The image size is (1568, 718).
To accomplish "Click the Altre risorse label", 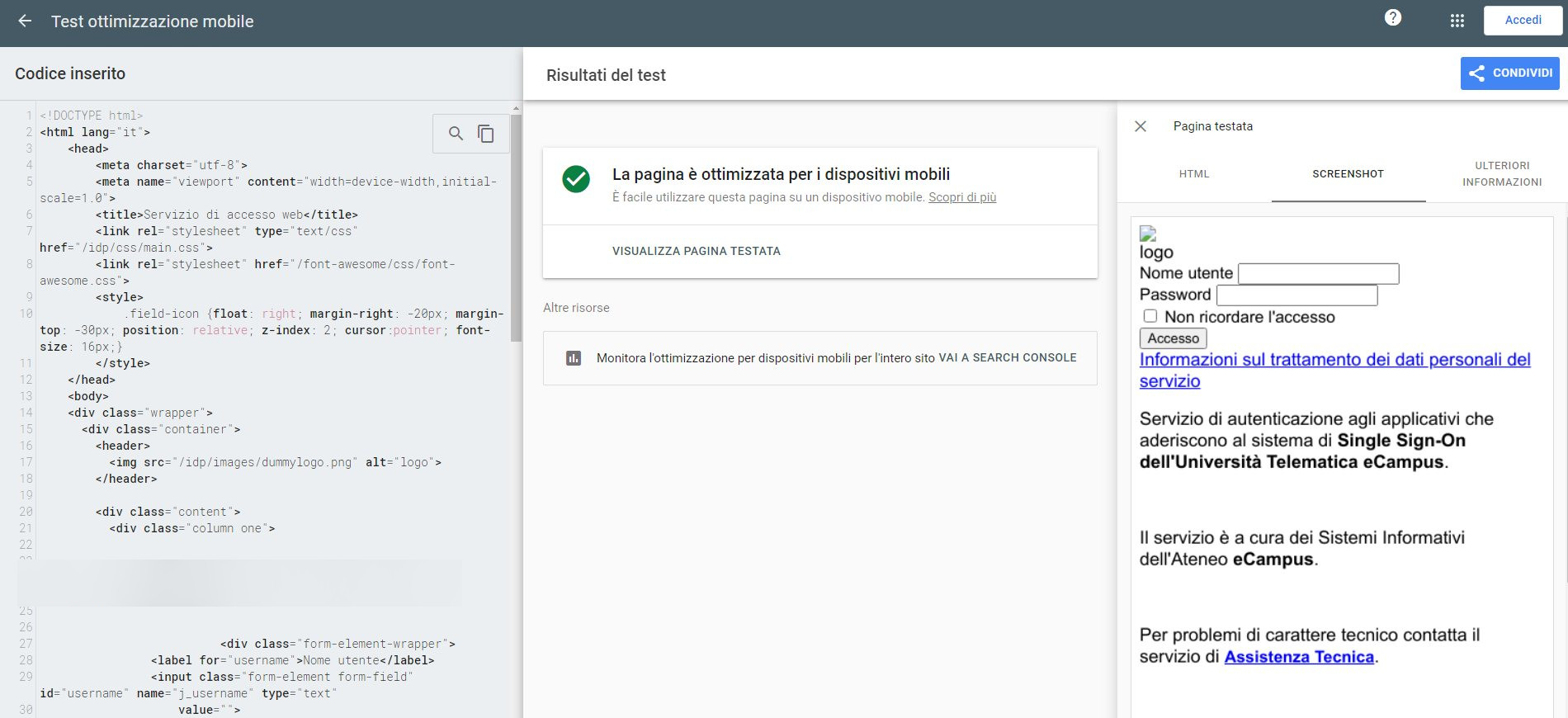I will (576, 308).
